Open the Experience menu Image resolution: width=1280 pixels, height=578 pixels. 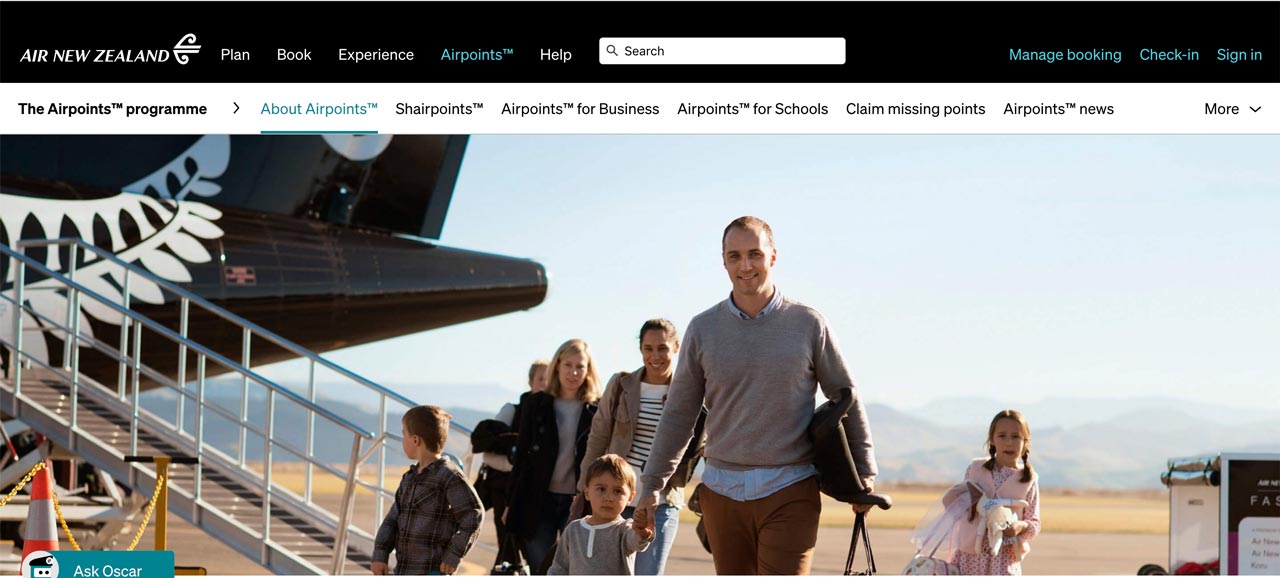click(376, 55)
